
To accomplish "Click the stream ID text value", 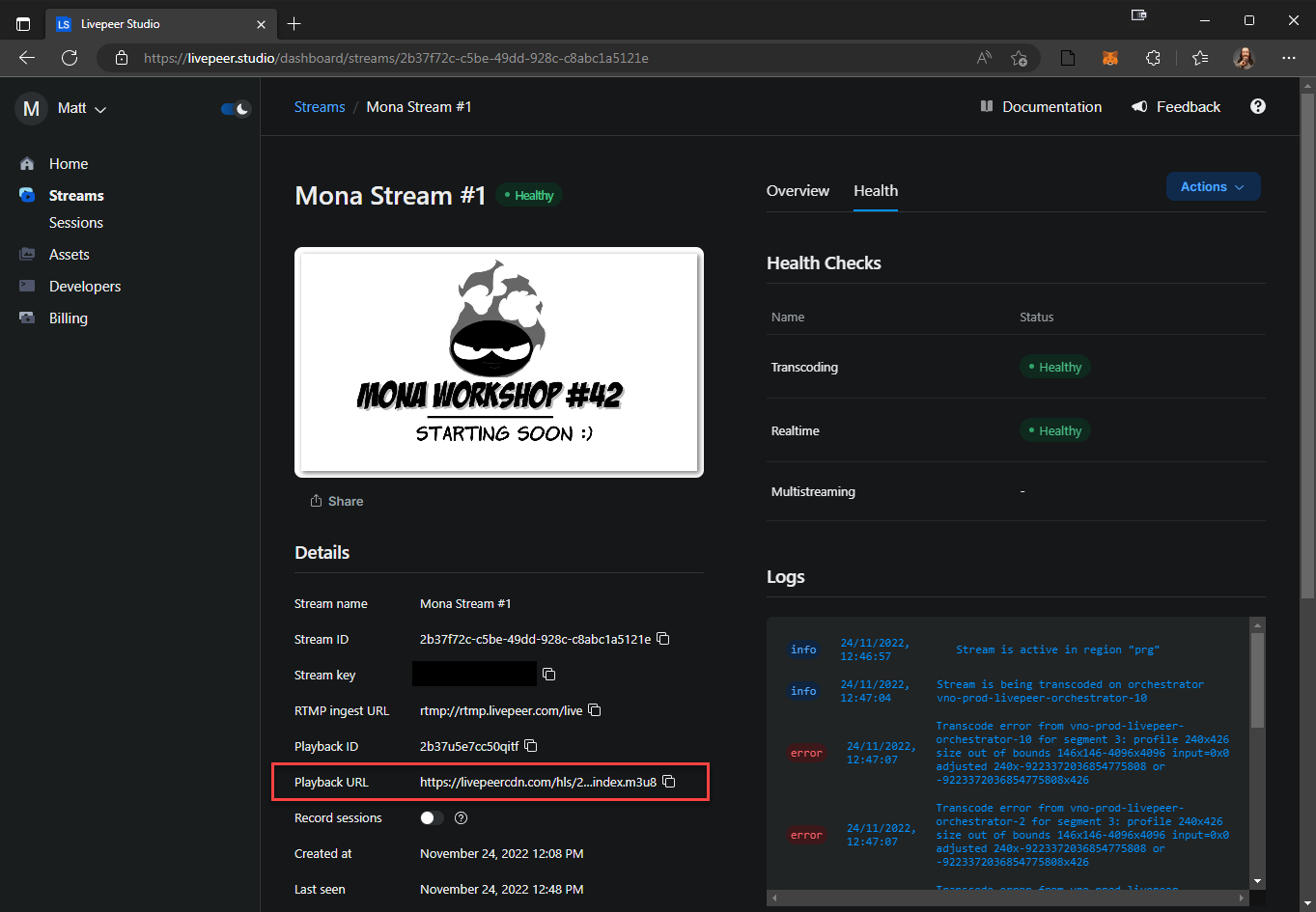I will (x=535, y=639).
